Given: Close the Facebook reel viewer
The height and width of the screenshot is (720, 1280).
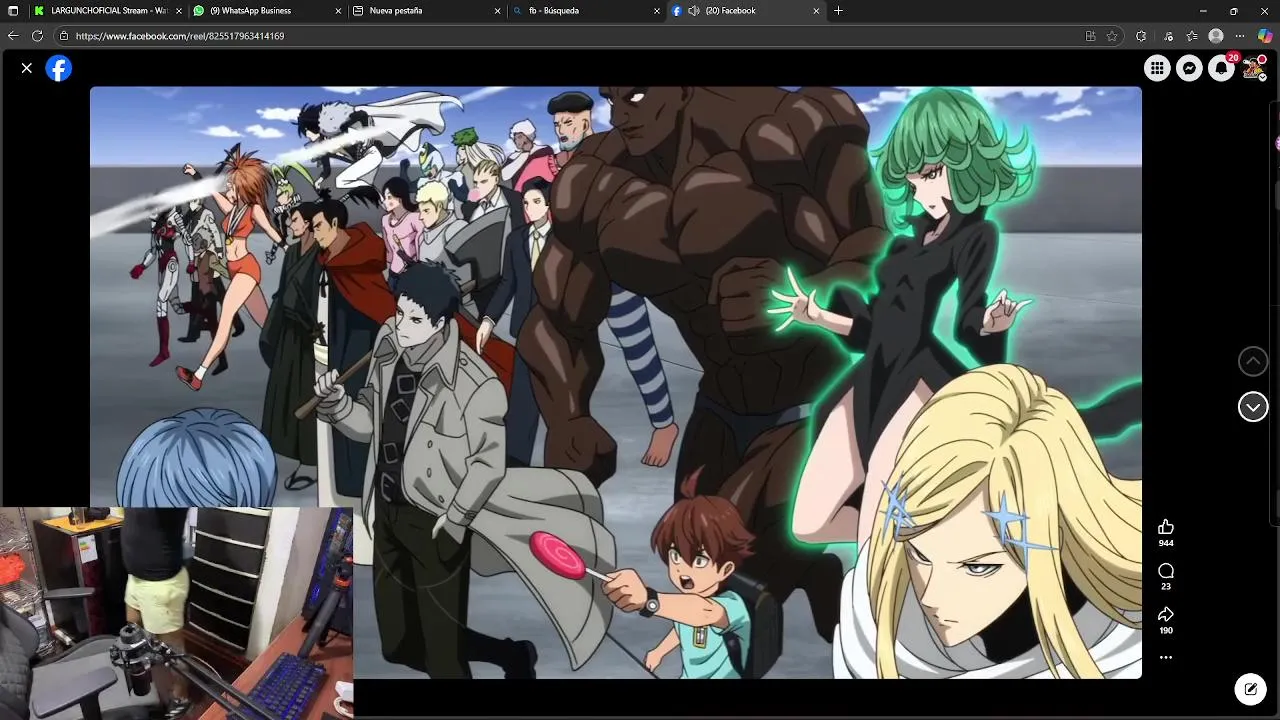Looking at the screenshot, I should pos(27,68).
